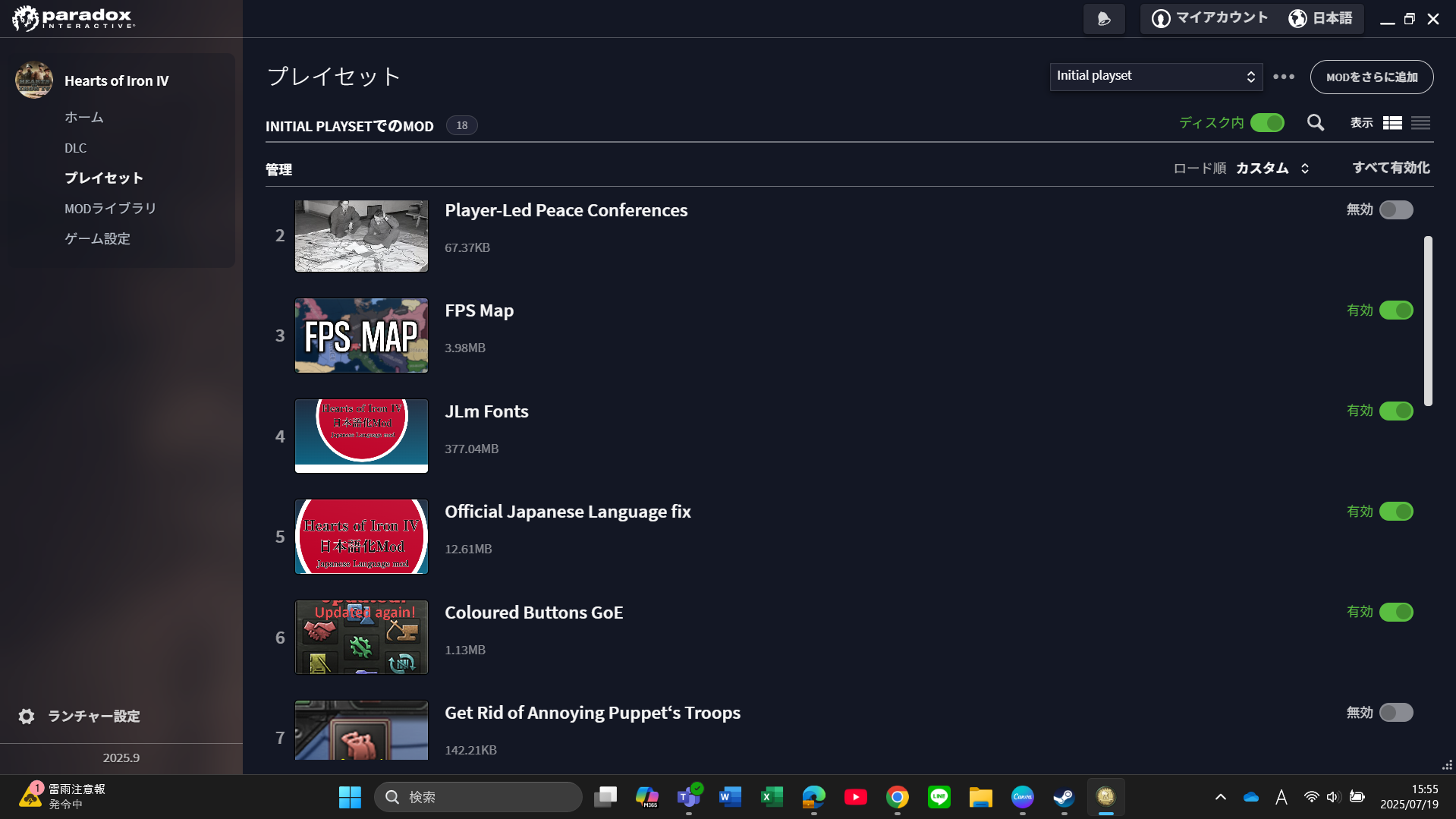This screenshot has width=1456, height=819.
Task: Open Steam from the taskbar
Action: (x=1064, y=797)
